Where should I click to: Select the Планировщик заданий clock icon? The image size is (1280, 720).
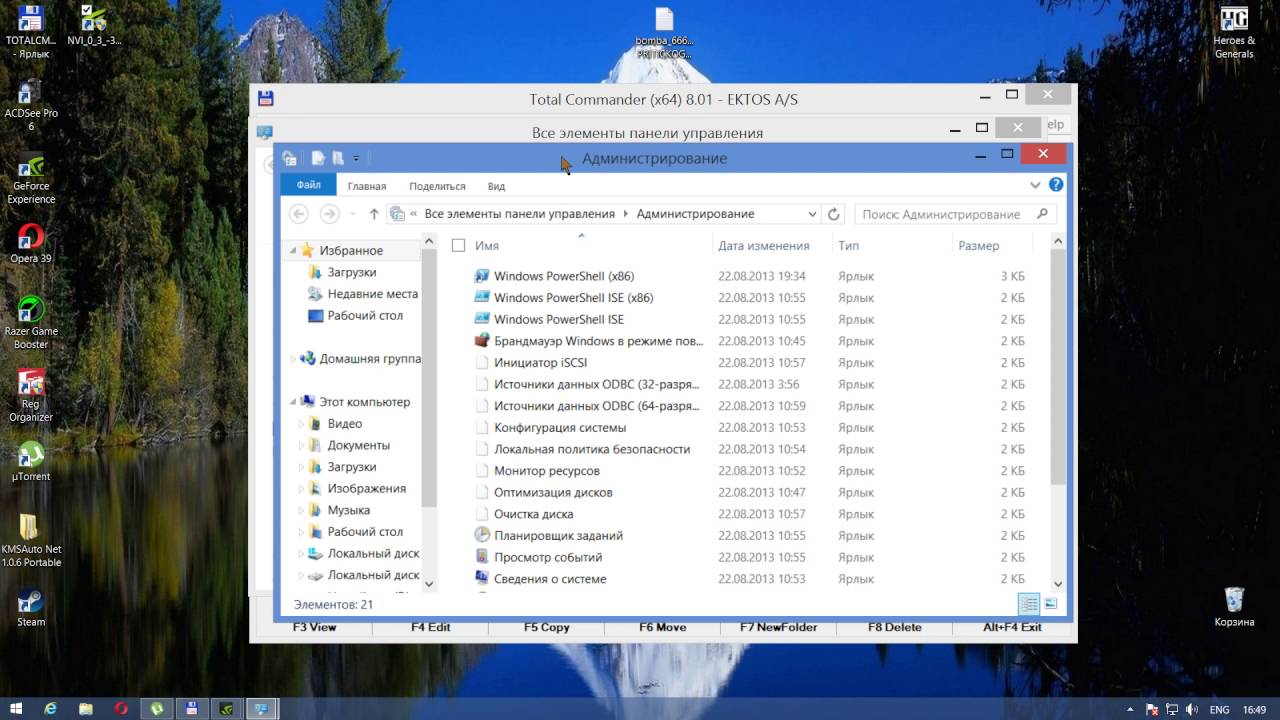pos(482,536)
